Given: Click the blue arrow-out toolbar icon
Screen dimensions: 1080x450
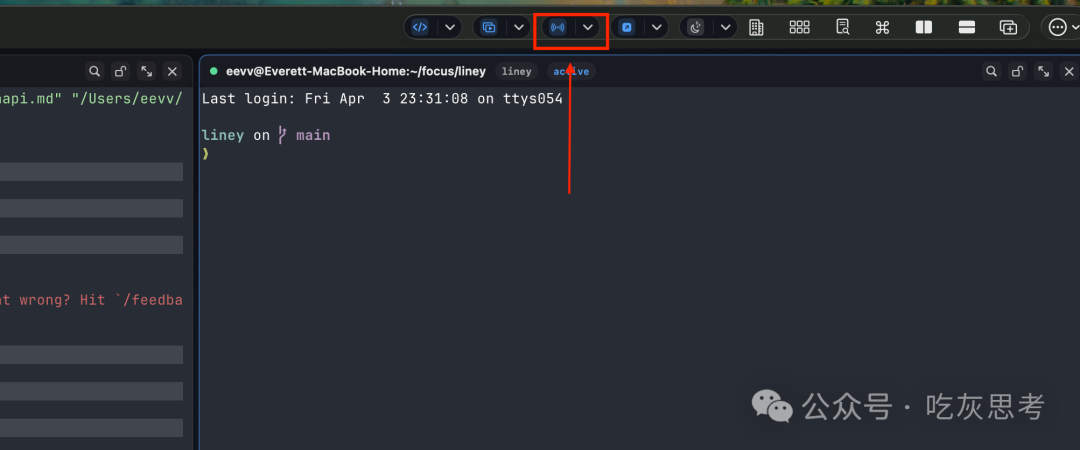Looking at the screenshot, I should point(627,28).
